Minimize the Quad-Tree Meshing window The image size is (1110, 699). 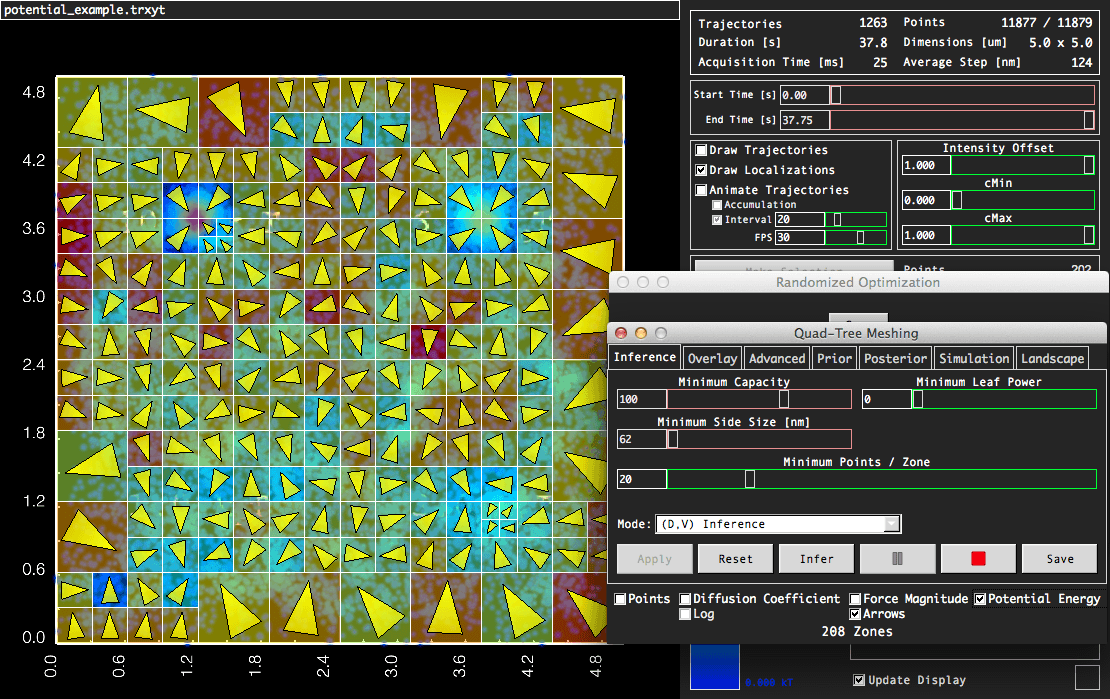641,333
